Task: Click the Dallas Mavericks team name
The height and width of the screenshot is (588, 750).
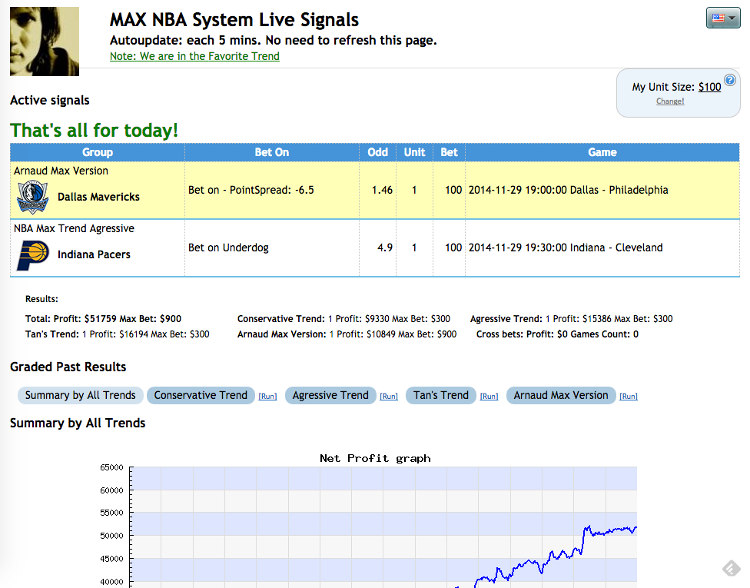Action: click(99, 197)
